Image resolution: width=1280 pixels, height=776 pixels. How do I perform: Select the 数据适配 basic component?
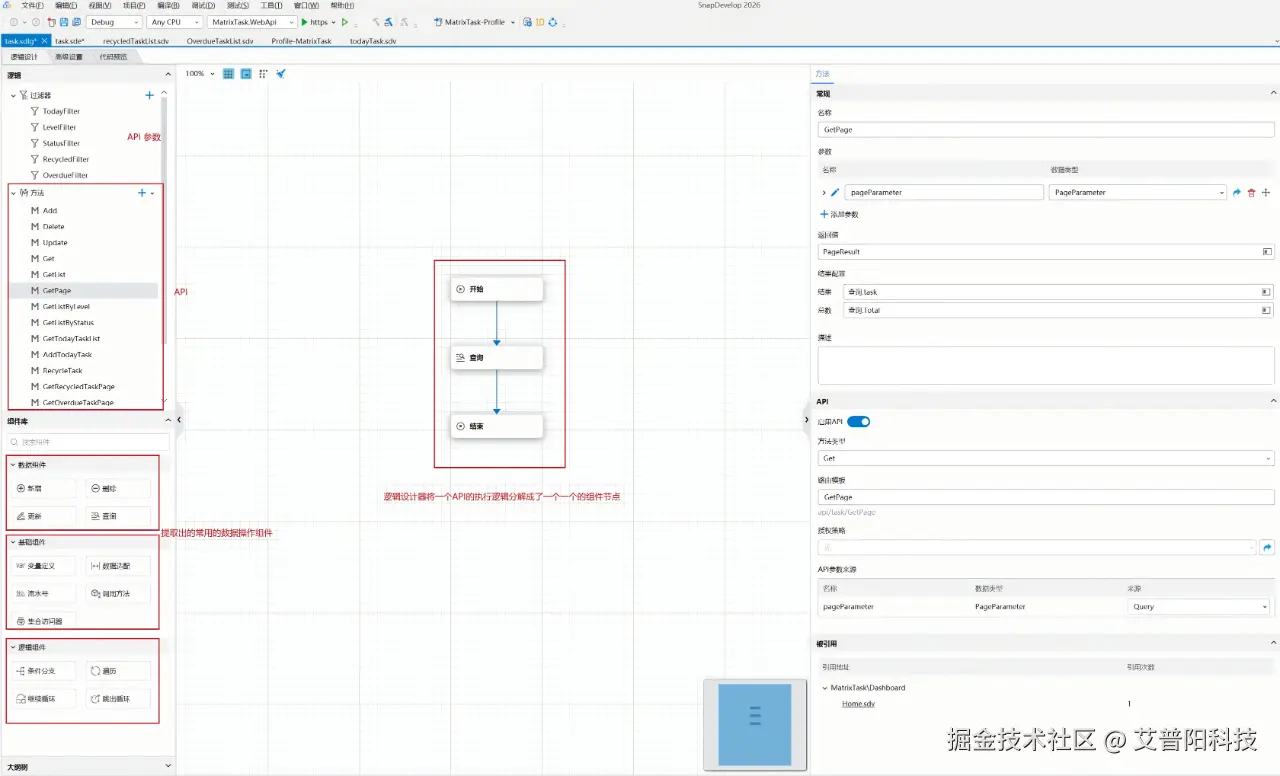(x=119, y=566)
